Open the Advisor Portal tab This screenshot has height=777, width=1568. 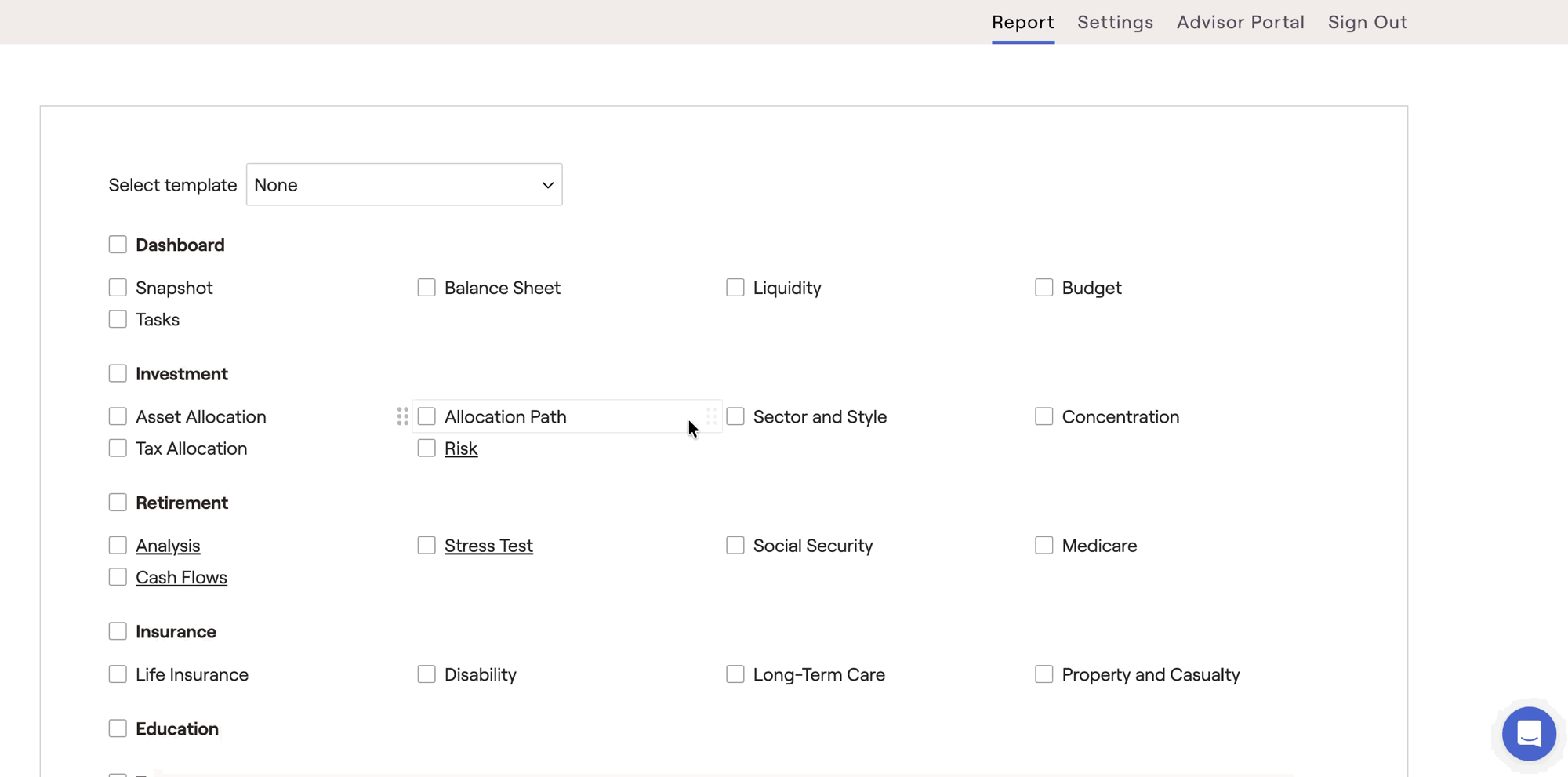(1240, 22)
